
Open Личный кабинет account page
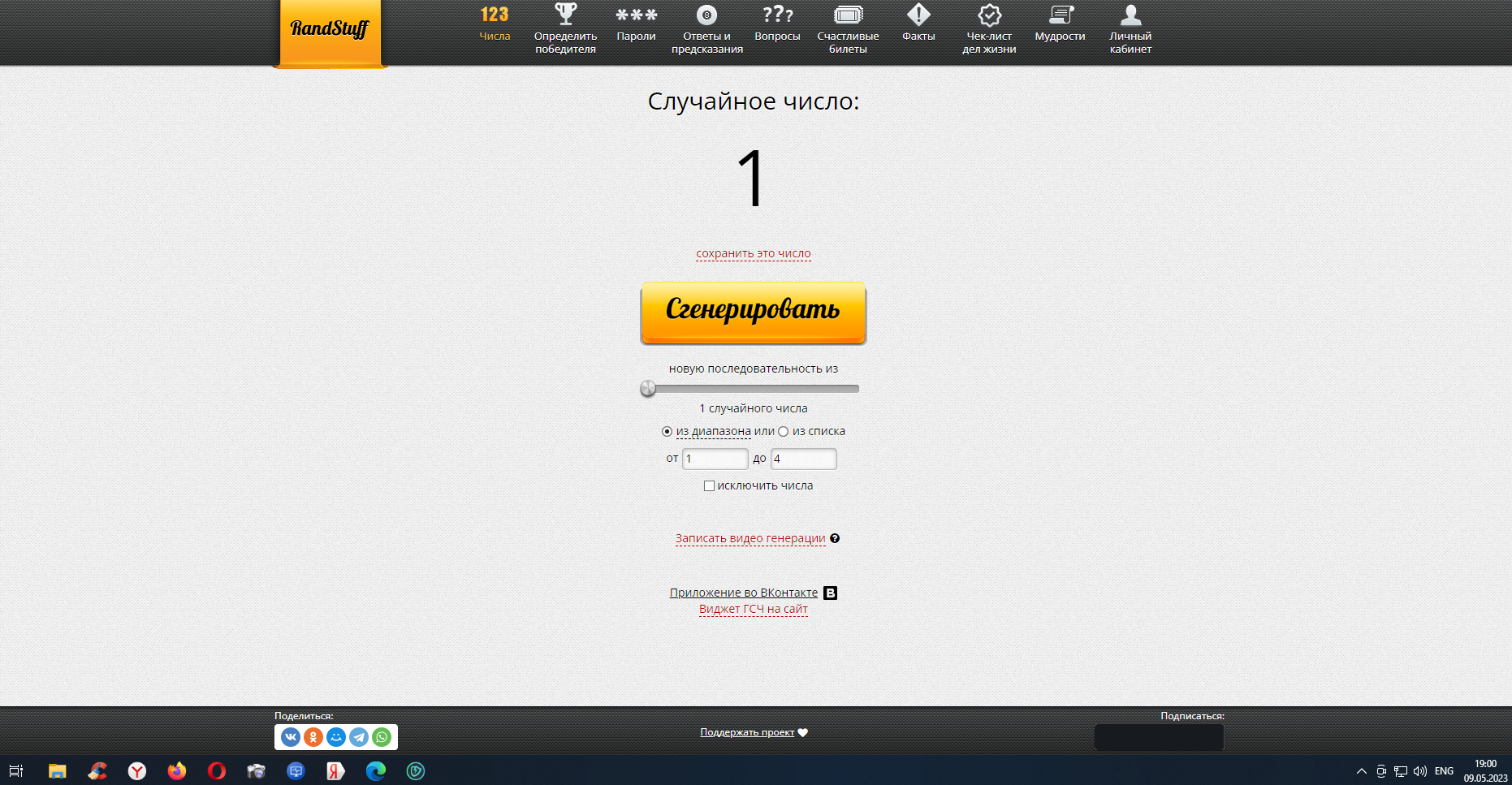pyautogui.click(x=1130, y=28)
